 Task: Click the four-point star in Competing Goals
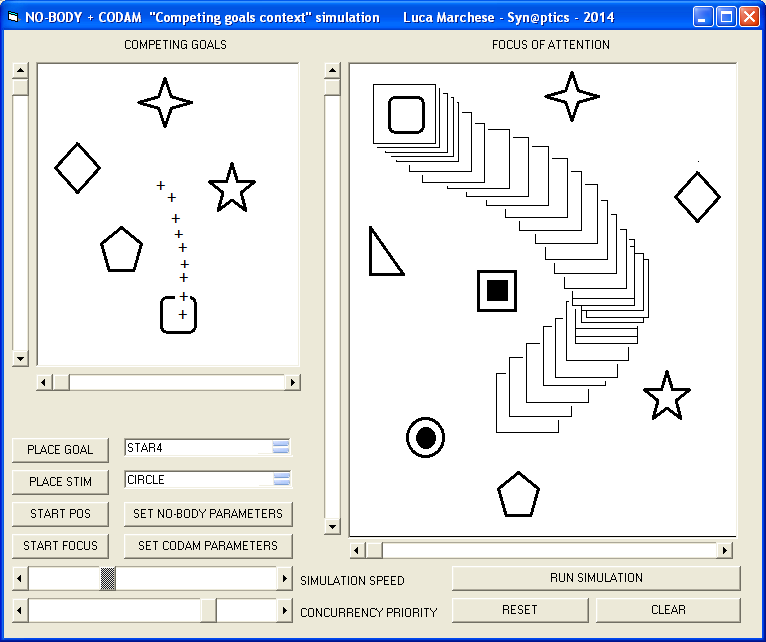point(165,102)
